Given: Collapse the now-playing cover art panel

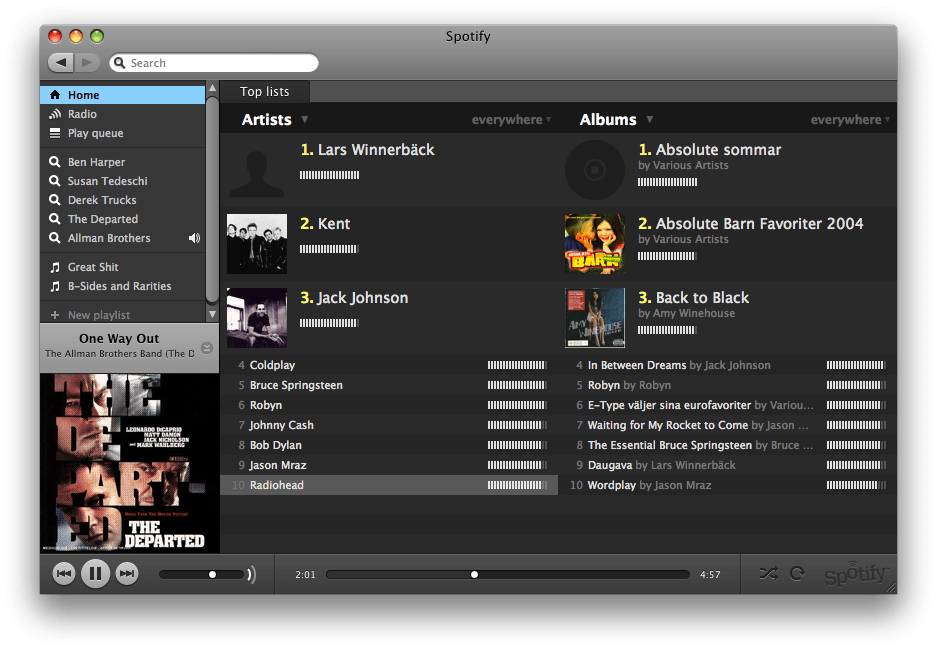Looking at the screenshot, I should 207,348.
